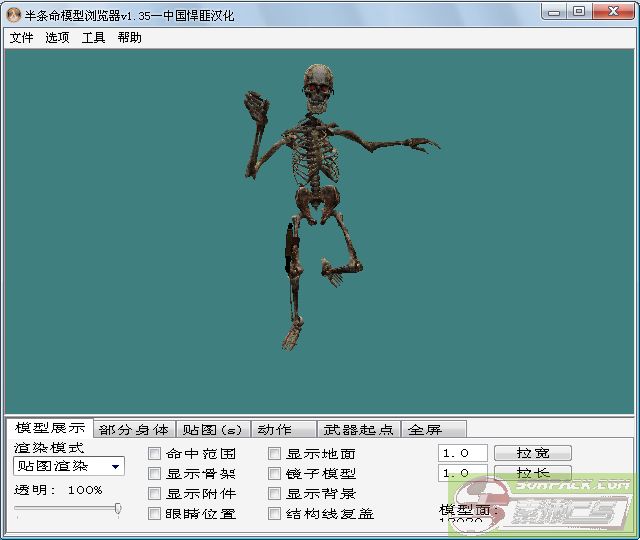Image resolution: width=640 pixels, height=540 pixels.
Task: Click the 拉宽 button
Action: click(x=533, y=453)
